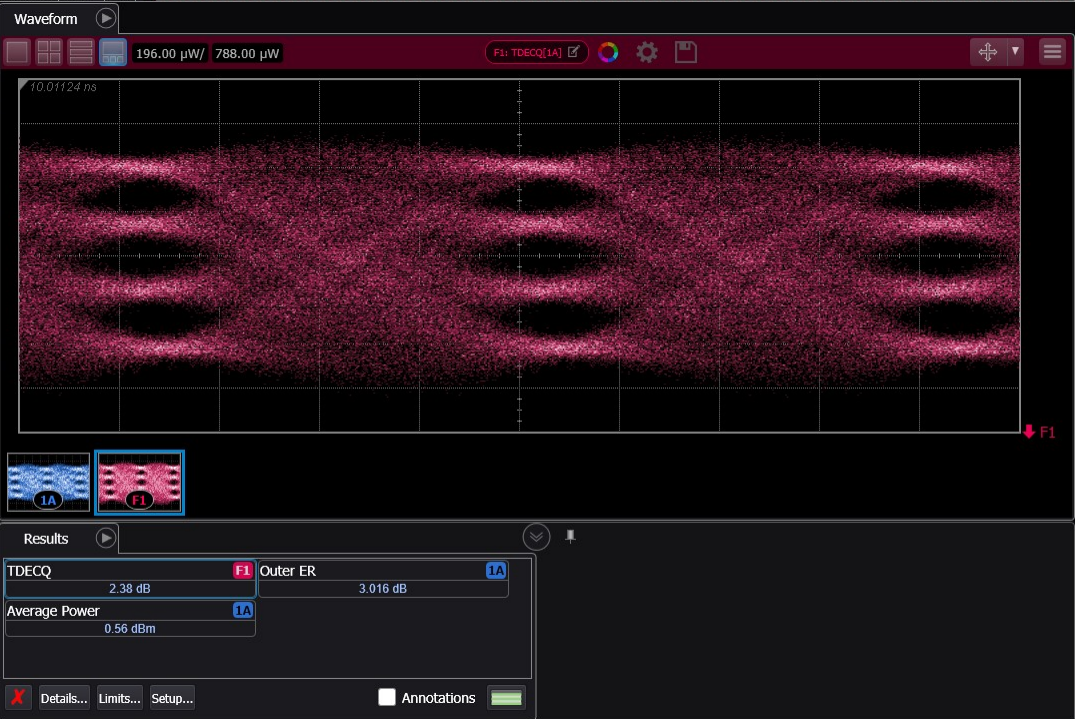Screen dimensions: 1075x719
Task: Open the Limits... dialog
Action: [119, 698]
